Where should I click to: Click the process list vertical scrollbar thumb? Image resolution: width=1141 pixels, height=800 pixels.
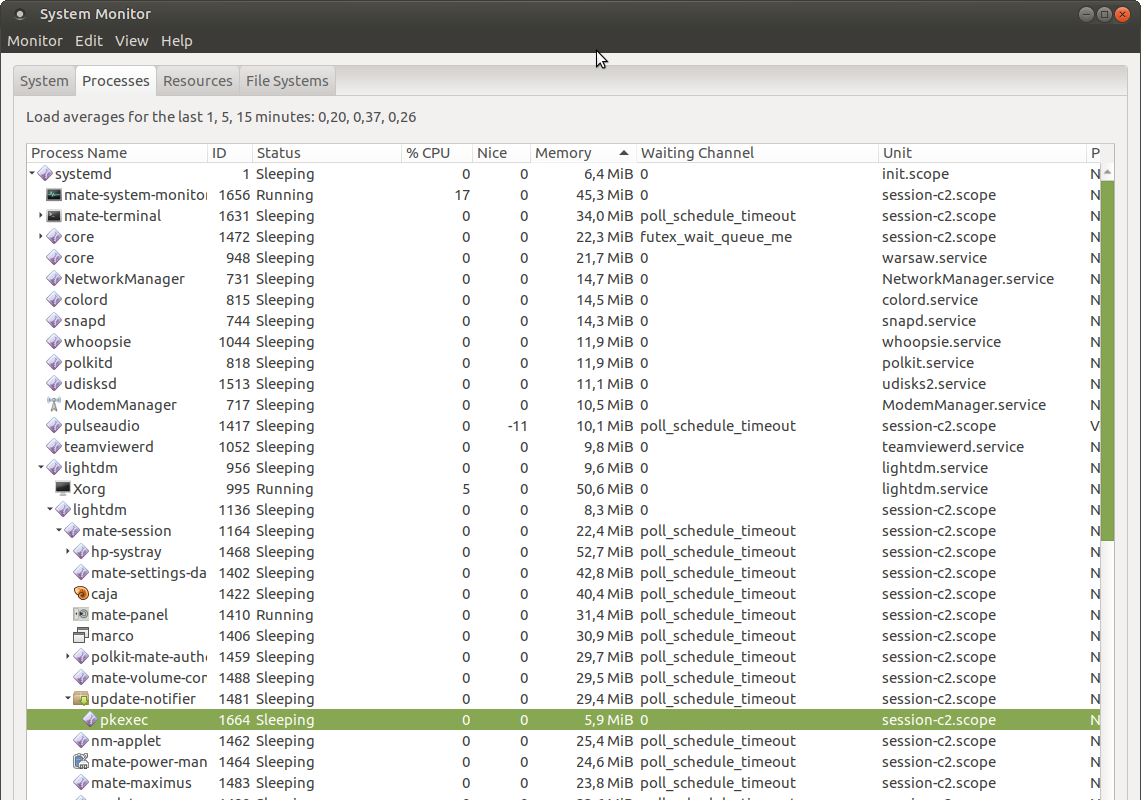1108,360
